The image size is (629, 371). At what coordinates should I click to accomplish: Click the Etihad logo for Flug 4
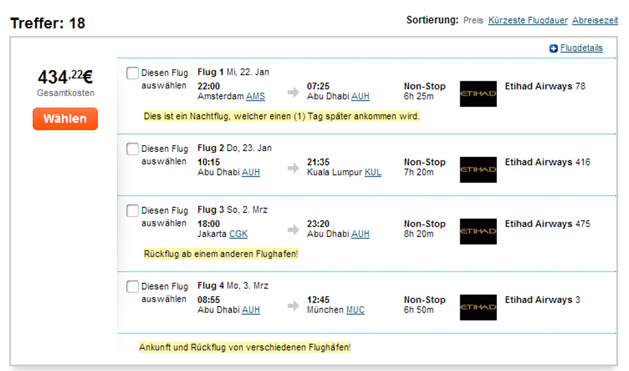(478, 307)
